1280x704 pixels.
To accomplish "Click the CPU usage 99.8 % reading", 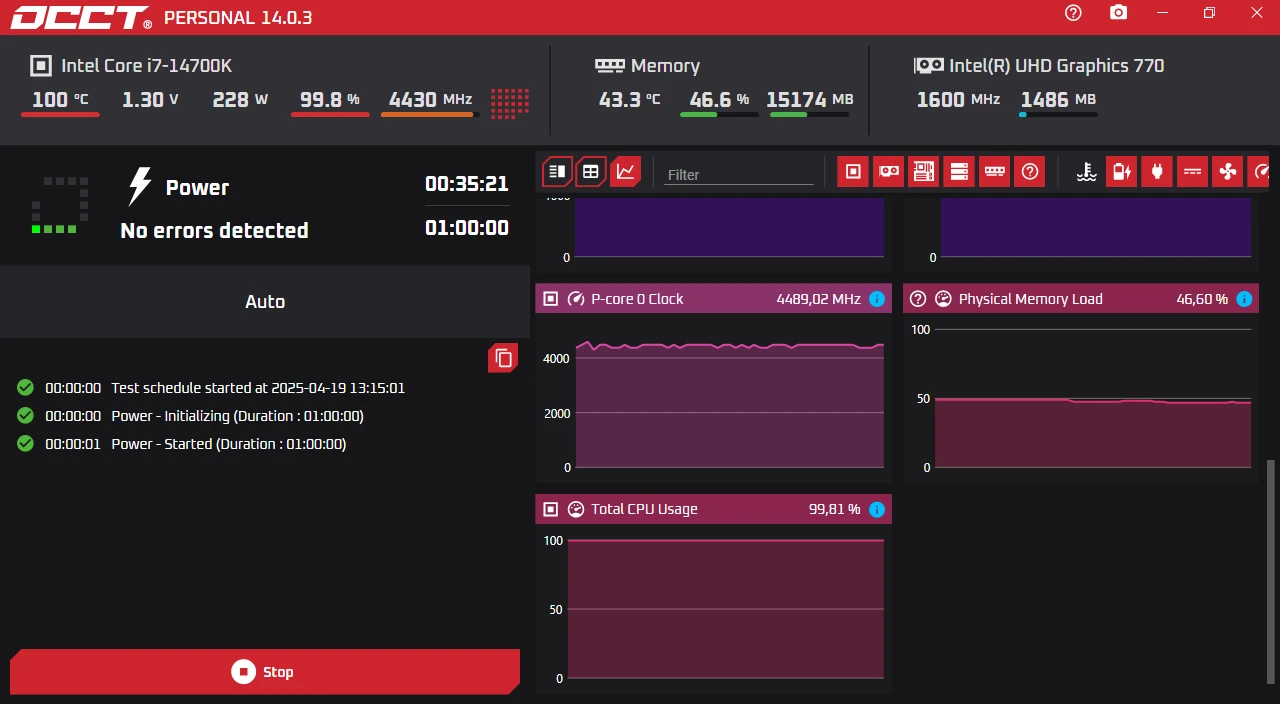I will click(330, 99).
